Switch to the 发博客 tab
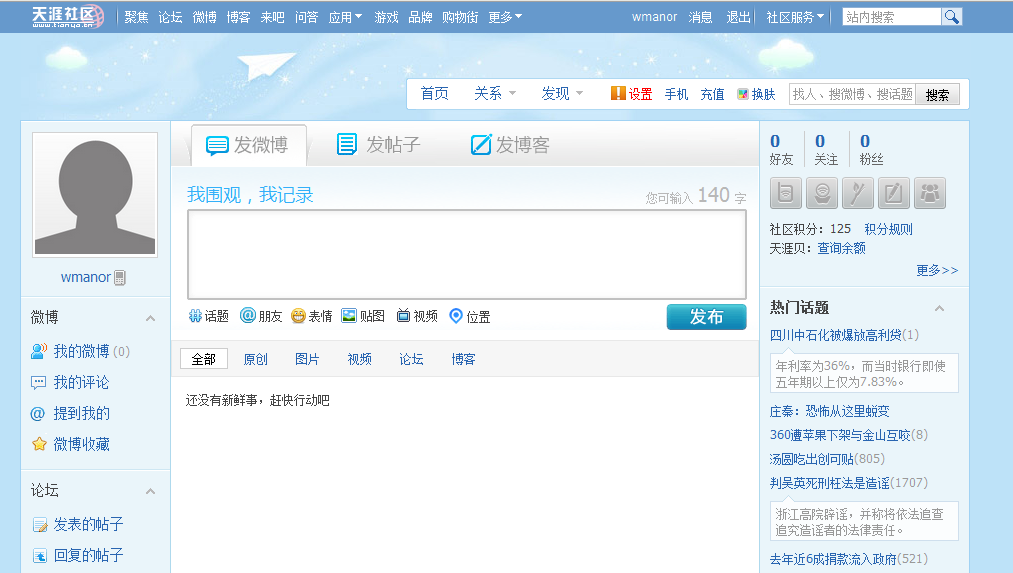Screen dimensions: 1013x573 point(510,145)
